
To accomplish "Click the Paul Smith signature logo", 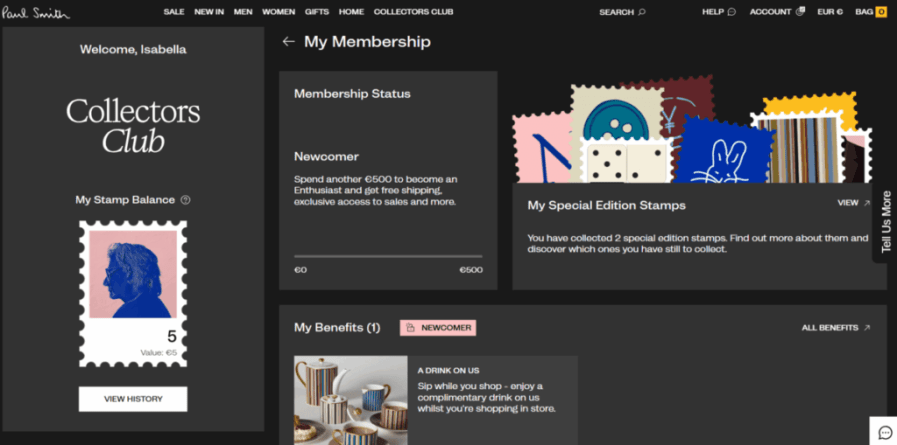I will pyautogui.click(x=35, y=12).
